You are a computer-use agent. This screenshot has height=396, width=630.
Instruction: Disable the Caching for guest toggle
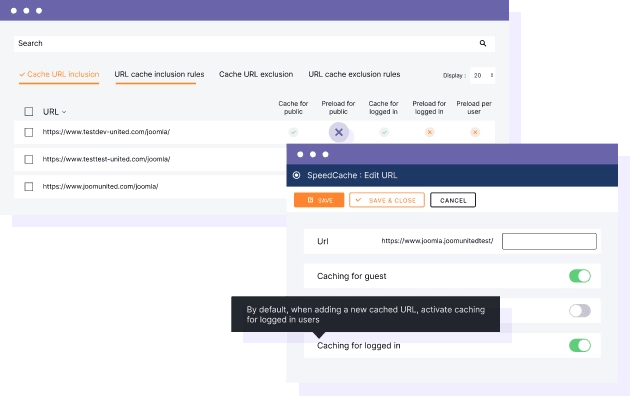coord(580,276)
